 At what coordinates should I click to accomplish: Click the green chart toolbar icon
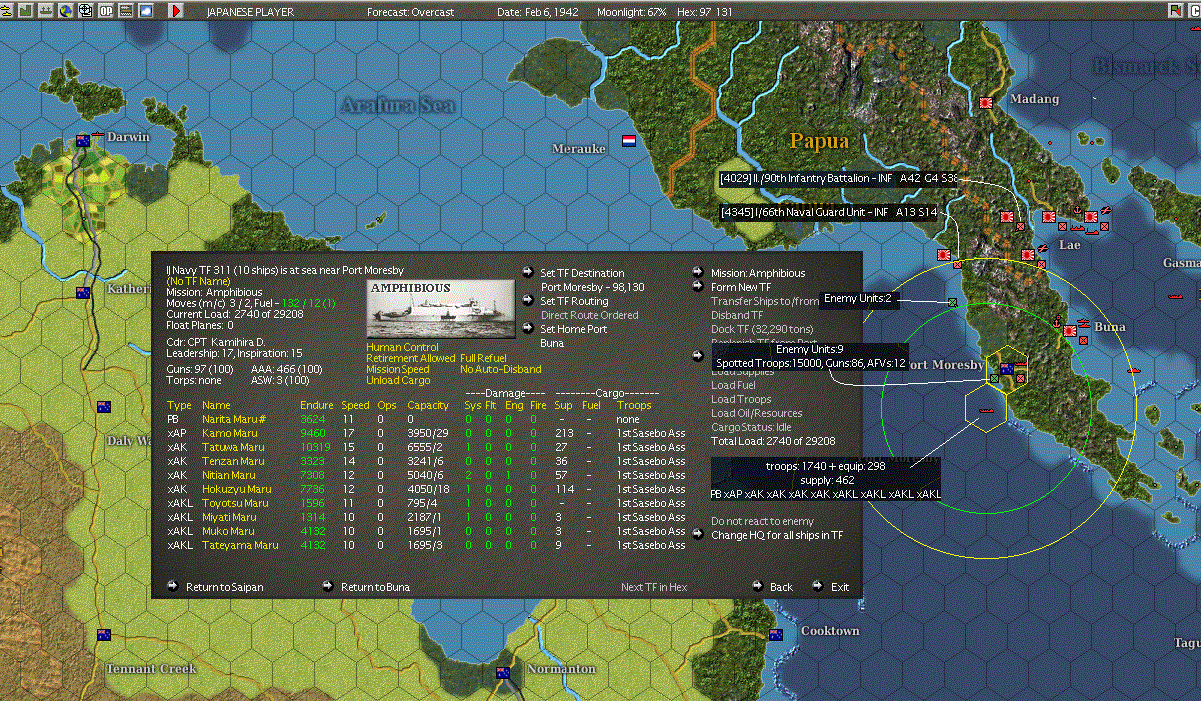(25, 10)
